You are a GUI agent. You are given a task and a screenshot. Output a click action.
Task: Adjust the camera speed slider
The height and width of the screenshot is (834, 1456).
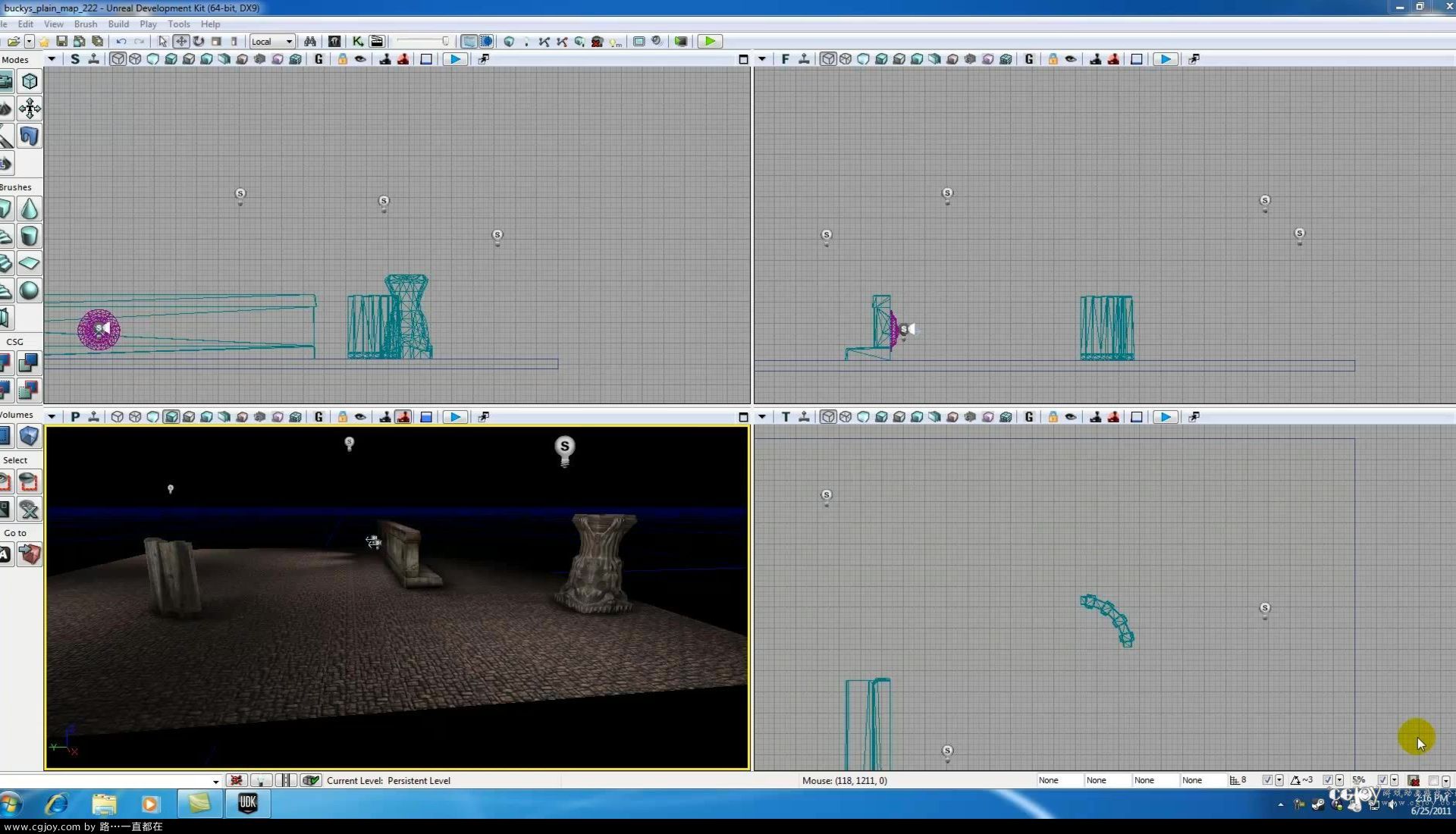tap(423, 42)
